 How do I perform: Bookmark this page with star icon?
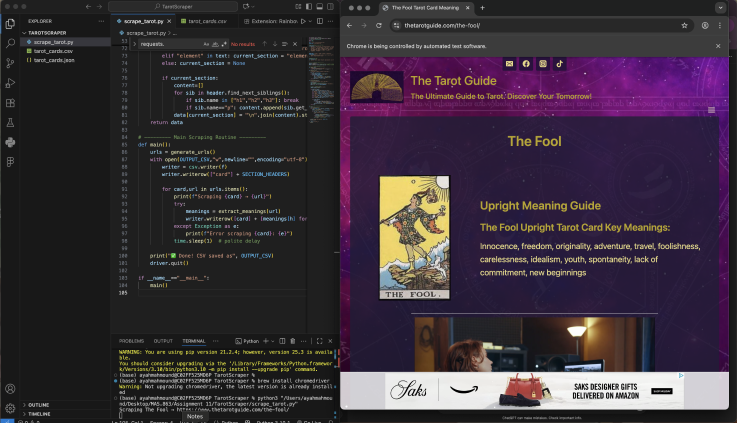[685, 25]
